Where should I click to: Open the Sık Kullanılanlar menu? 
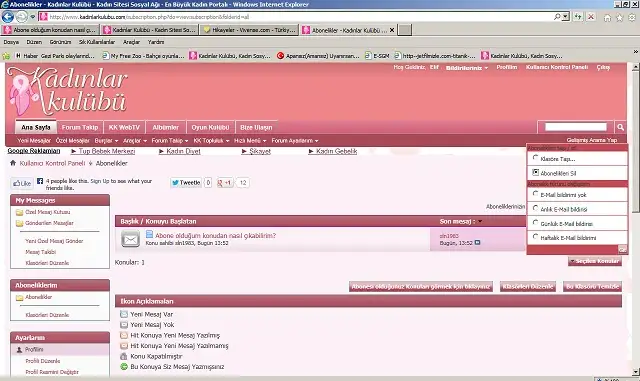tap(97, 42)
